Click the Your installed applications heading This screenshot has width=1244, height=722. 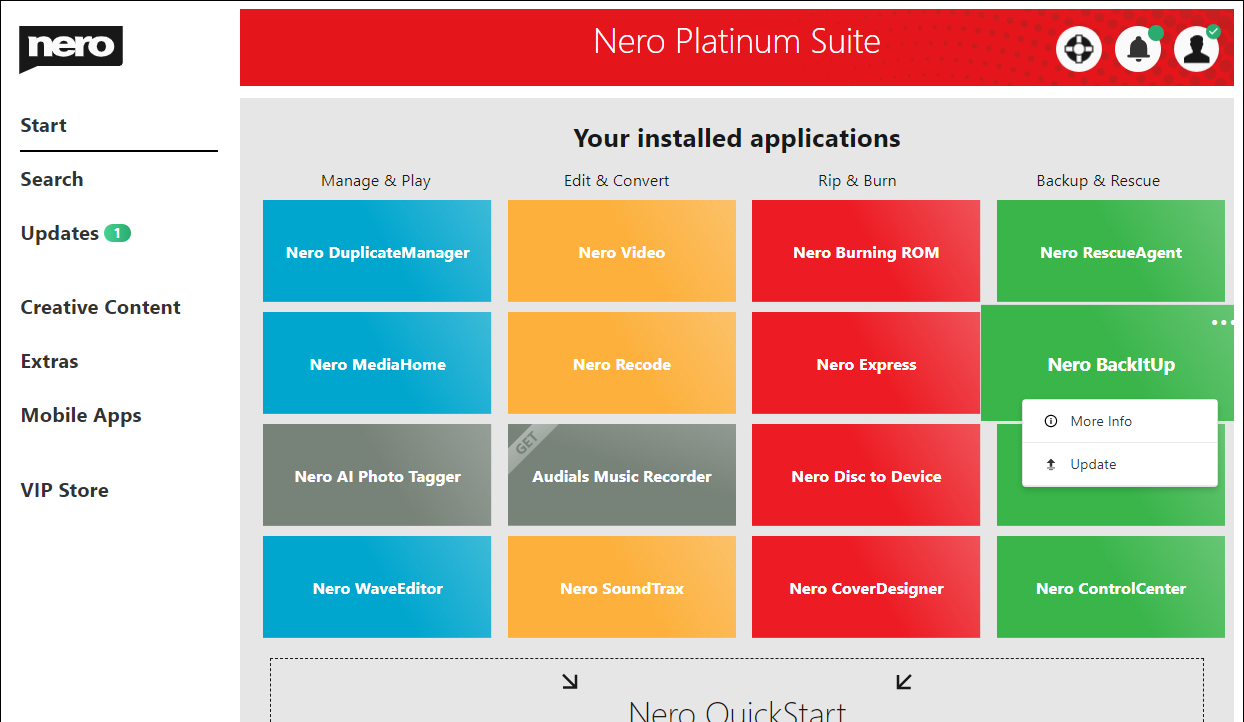click(x=737, y=138)
